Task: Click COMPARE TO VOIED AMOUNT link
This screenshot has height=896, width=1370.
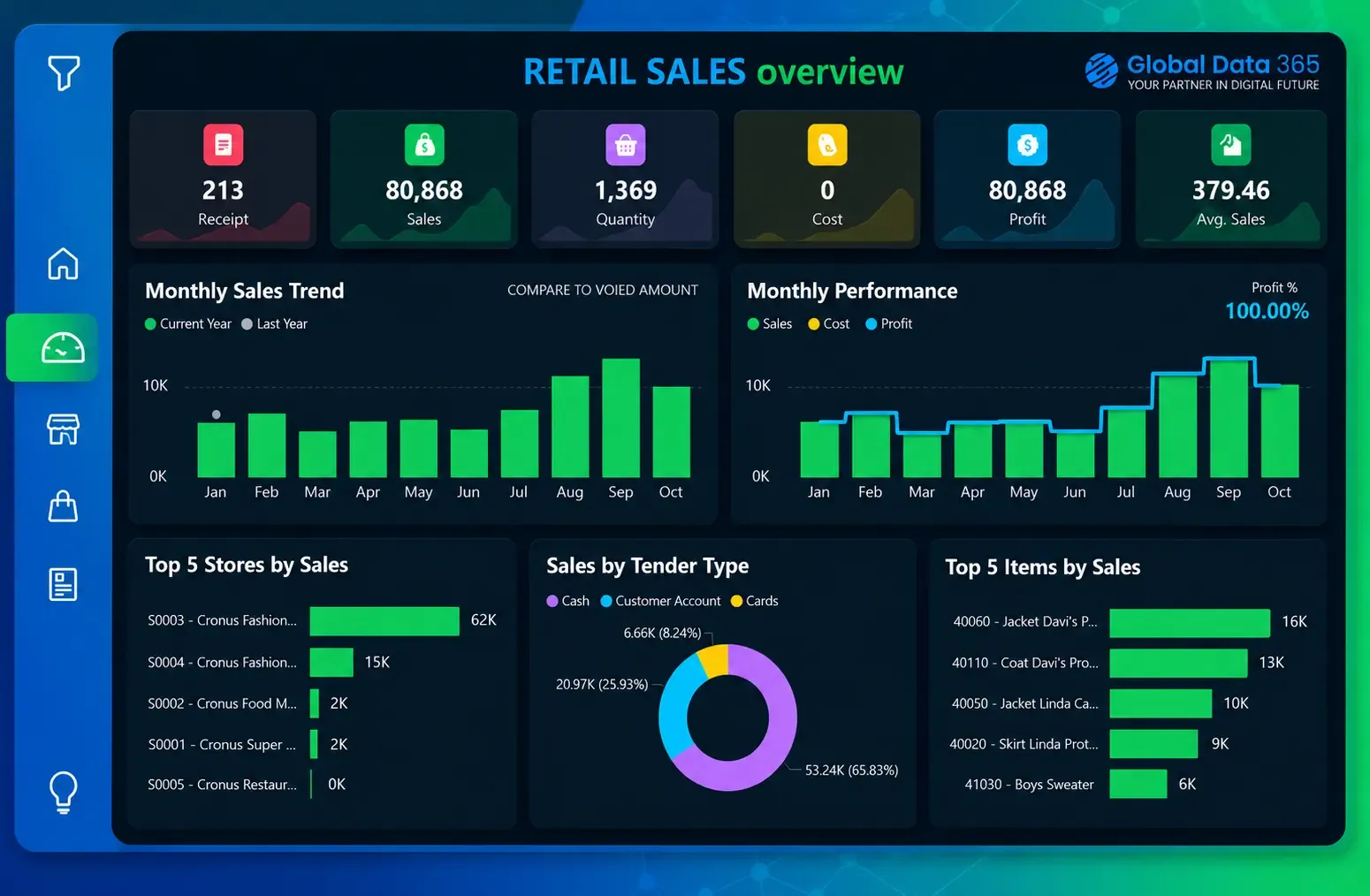Action: (603, 290)
